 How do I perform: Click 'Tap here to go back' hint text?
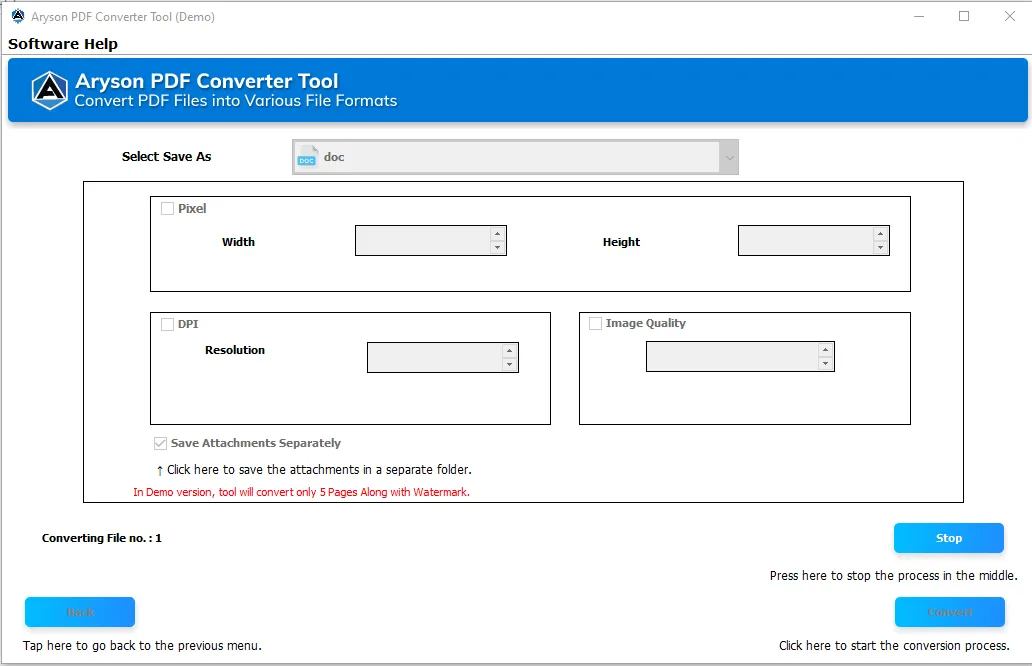click(142, 646)
